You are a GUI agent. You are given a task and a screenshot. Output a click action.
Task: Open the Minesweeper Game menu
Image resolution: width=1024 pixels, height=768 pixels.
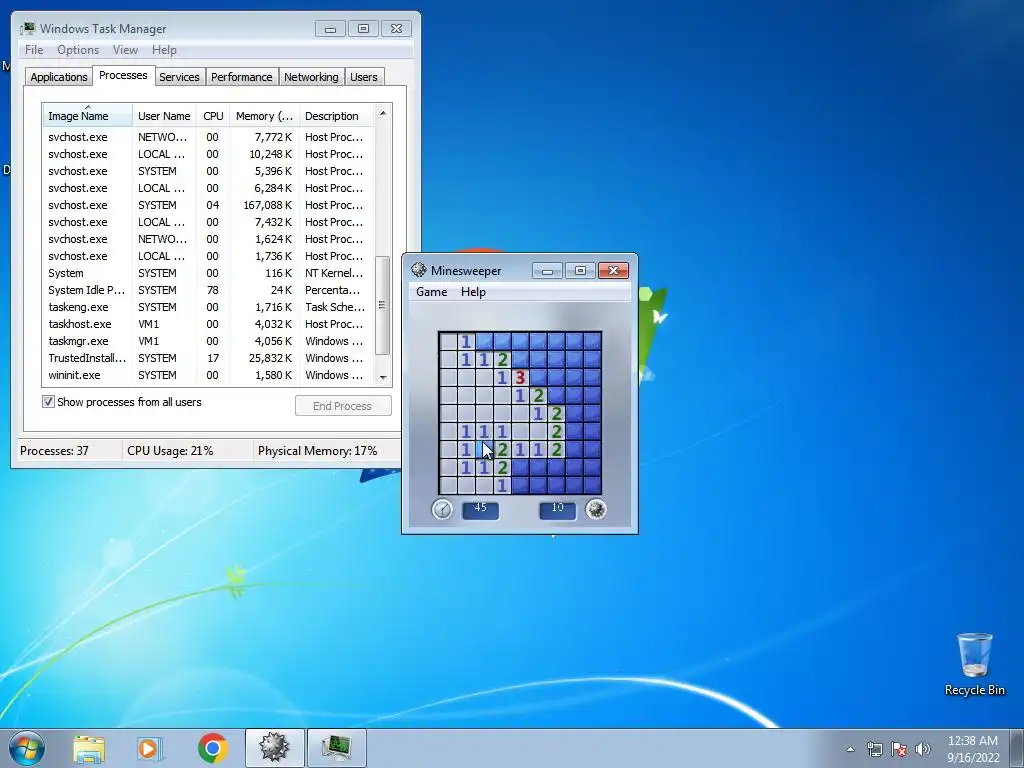(432, 292)
